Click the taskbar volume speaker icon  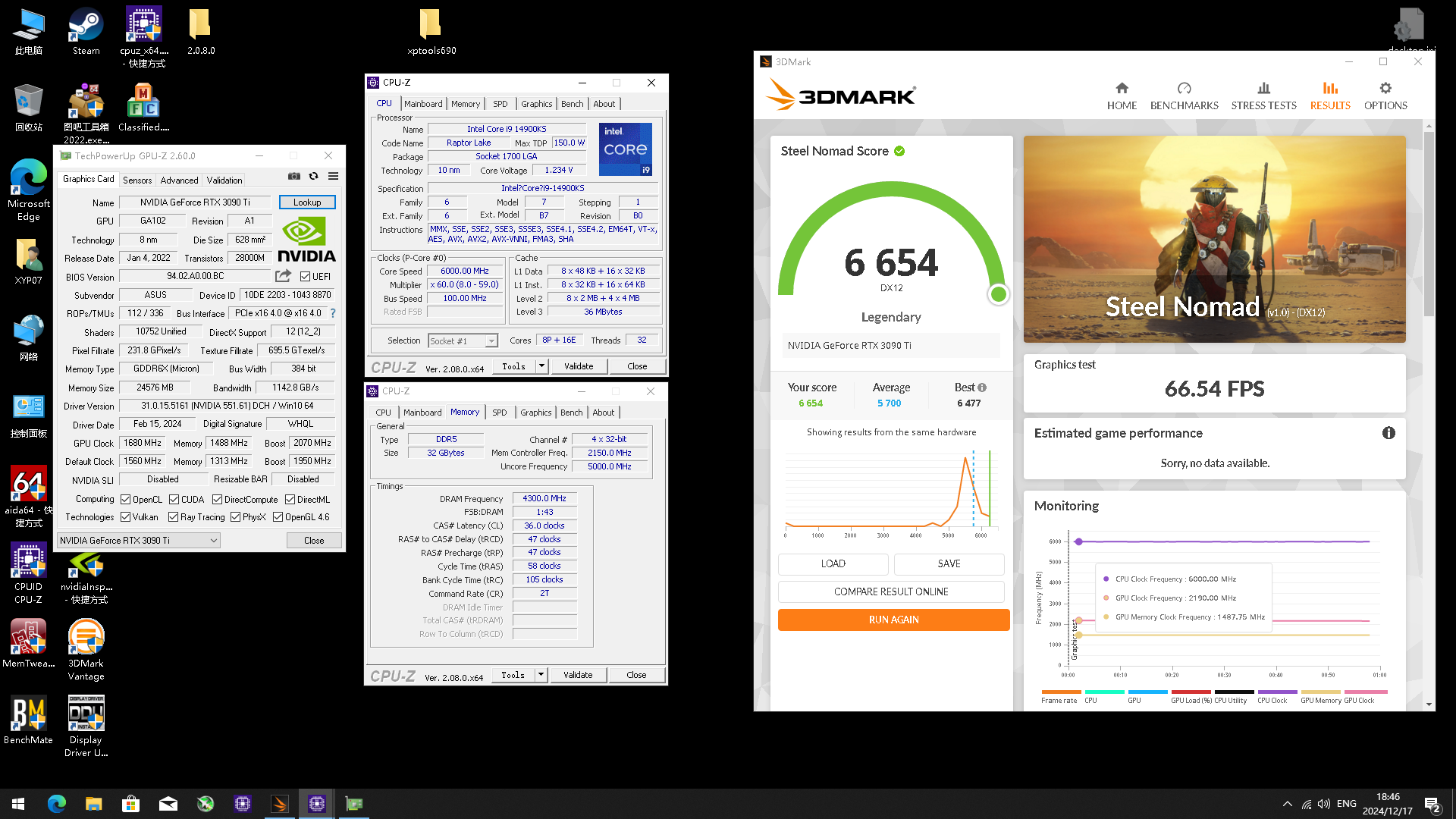click(x=1324, y=804)
